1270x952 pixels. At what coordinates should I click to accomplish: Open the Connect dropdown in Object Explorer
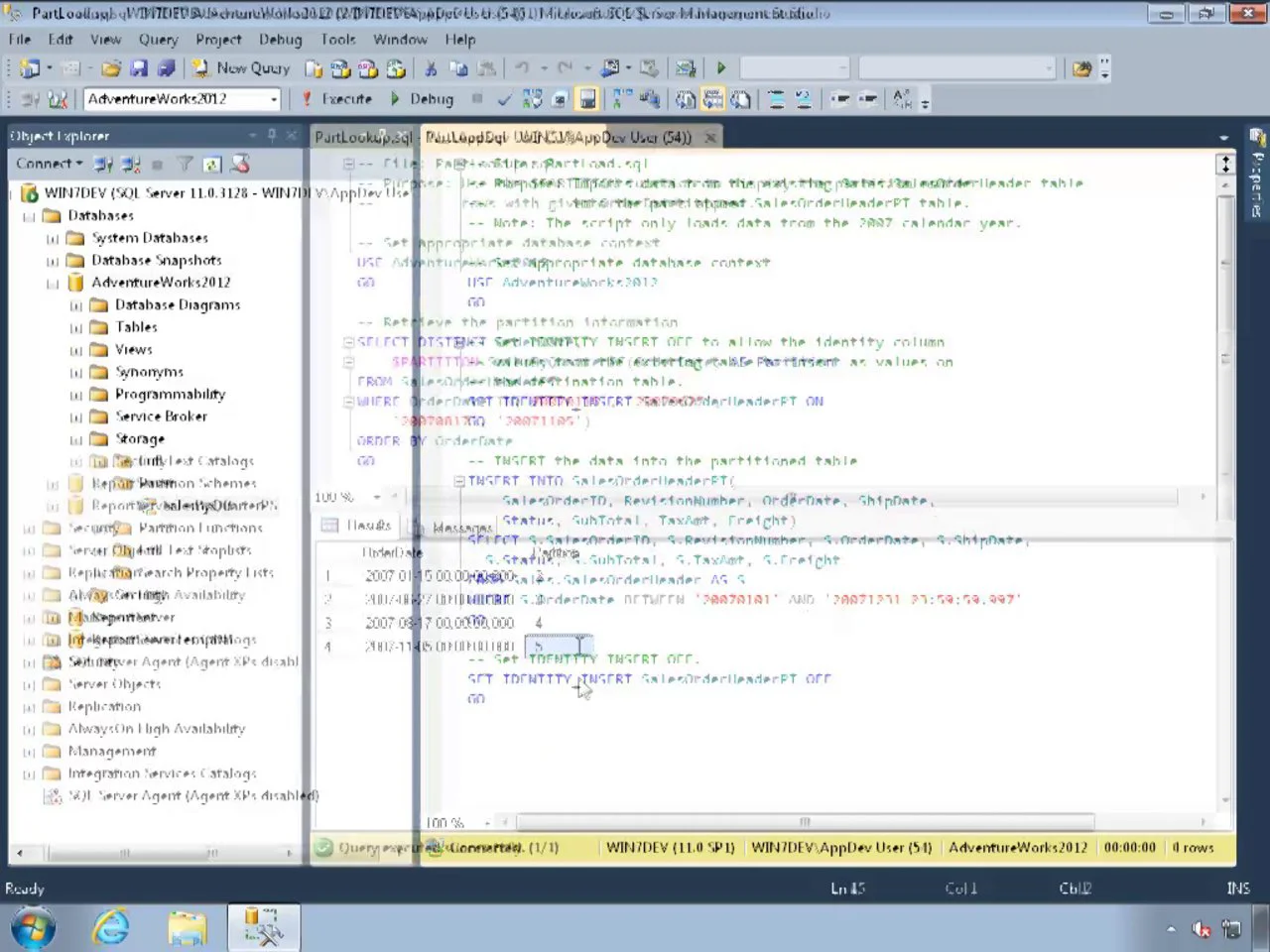pos(48,164)
